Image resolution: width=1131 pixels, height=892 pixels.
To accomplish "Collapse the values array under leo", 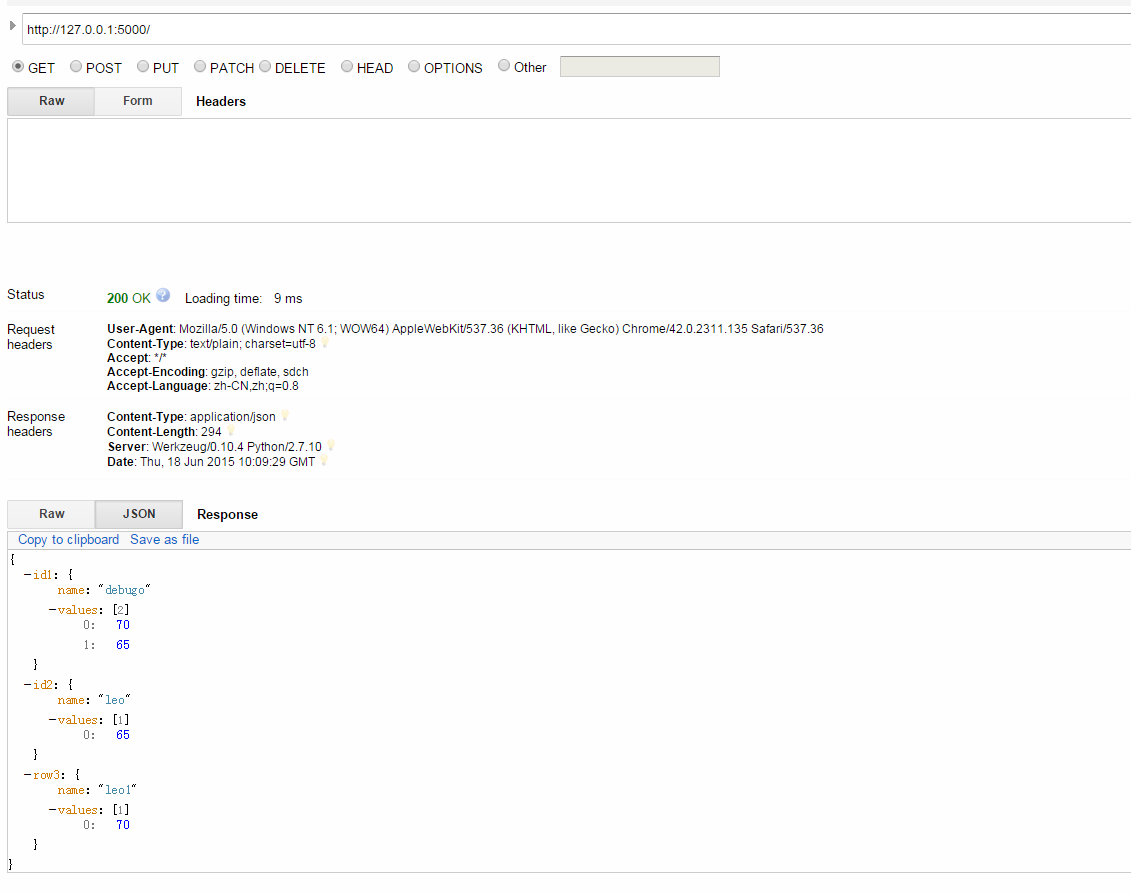I will (53, 720).
